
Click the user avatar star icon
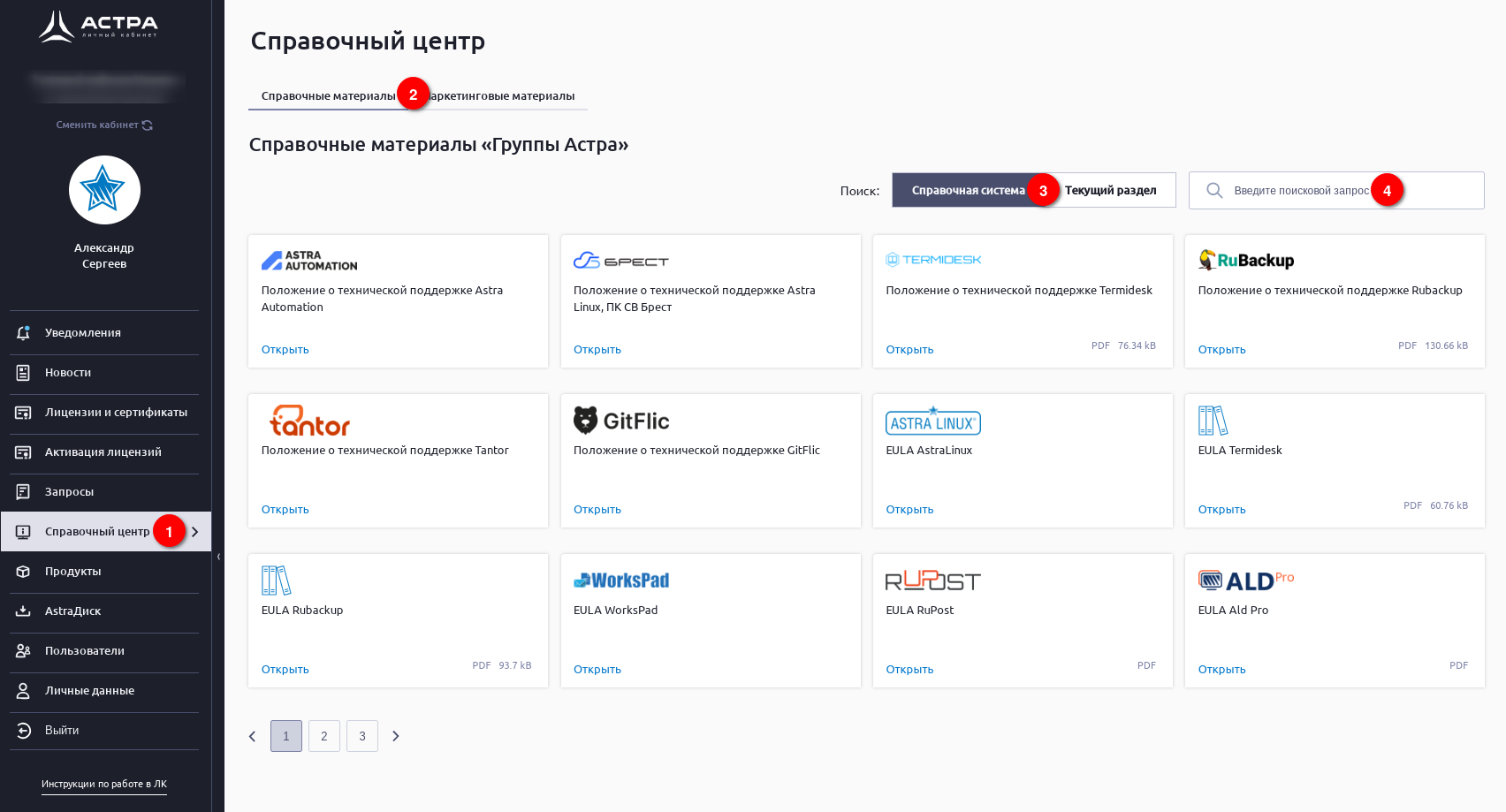tap(104, 190)
